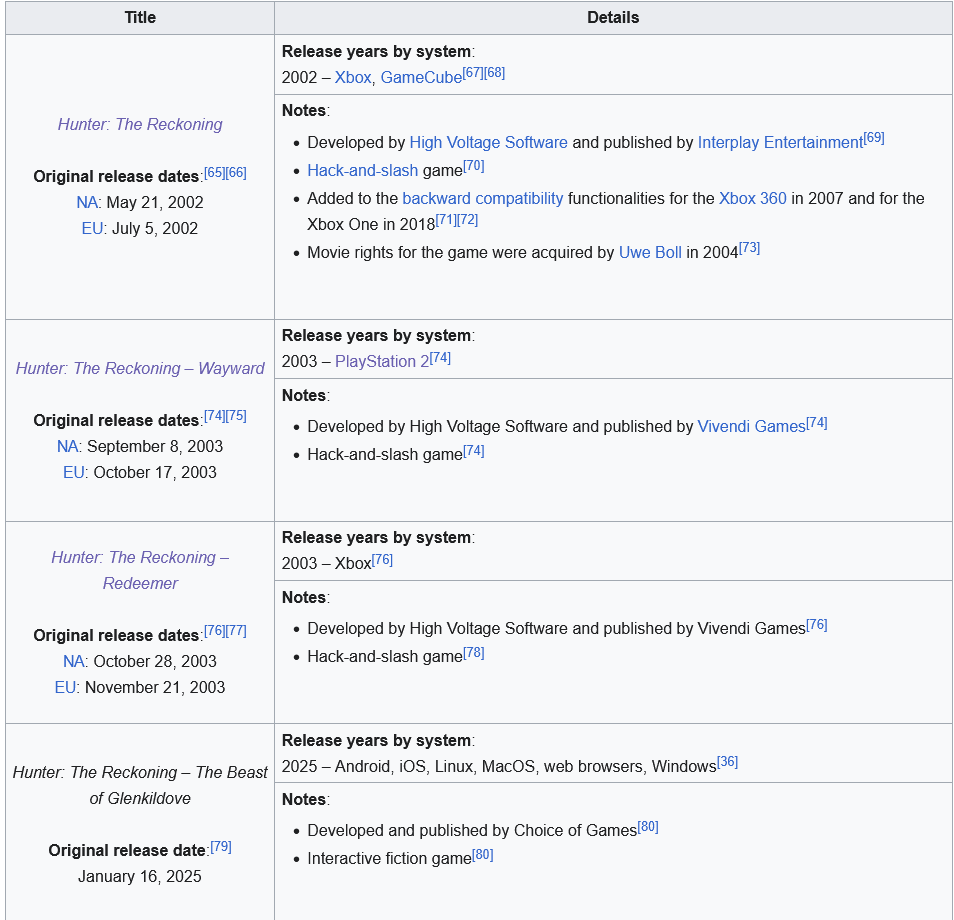
Task: Open citation [75] in Wayward release dates
Action: coord(236,416)
